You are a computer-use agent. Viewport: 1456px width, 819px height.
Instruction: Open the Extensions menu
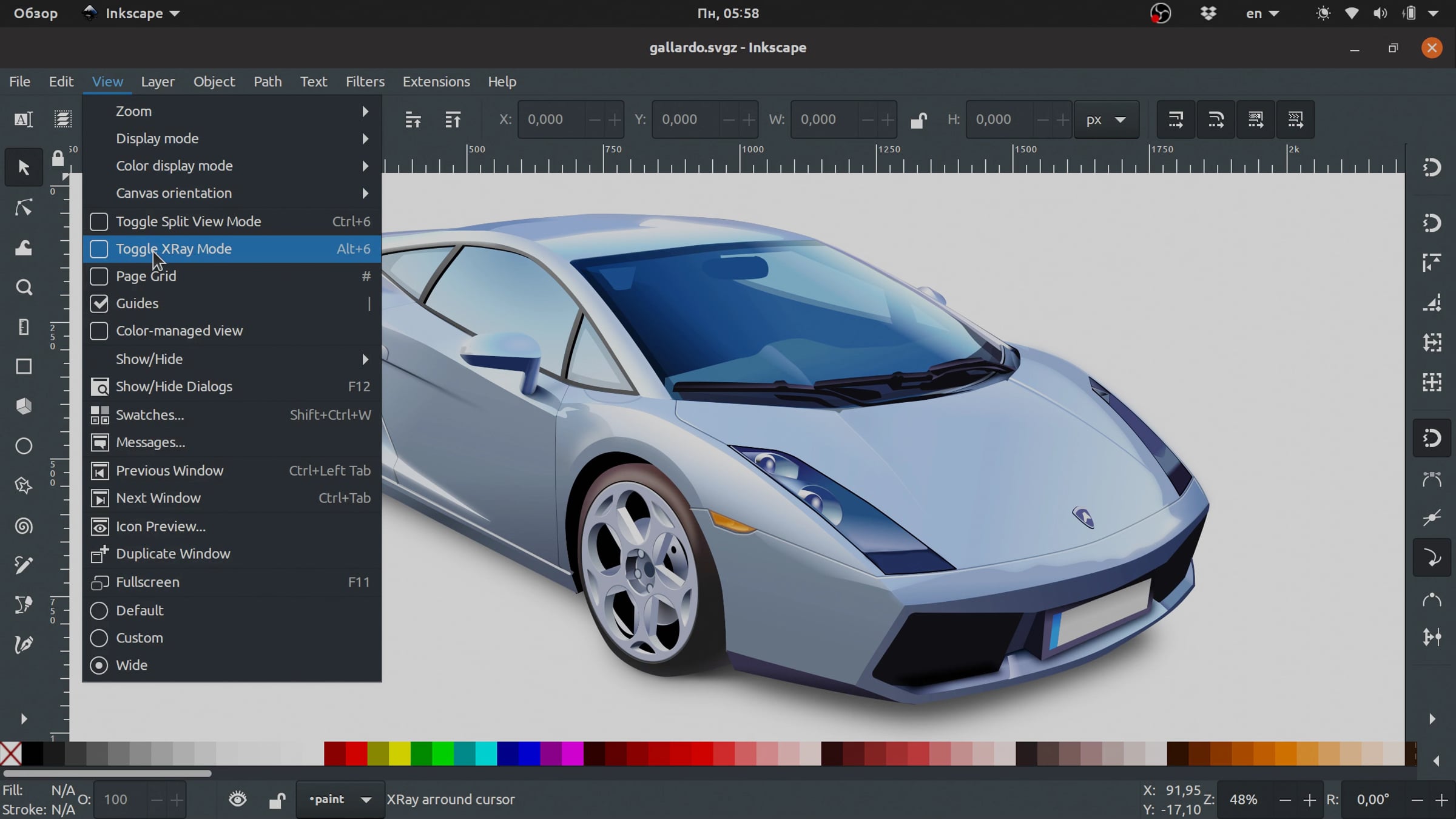click(x=436, y=81)
